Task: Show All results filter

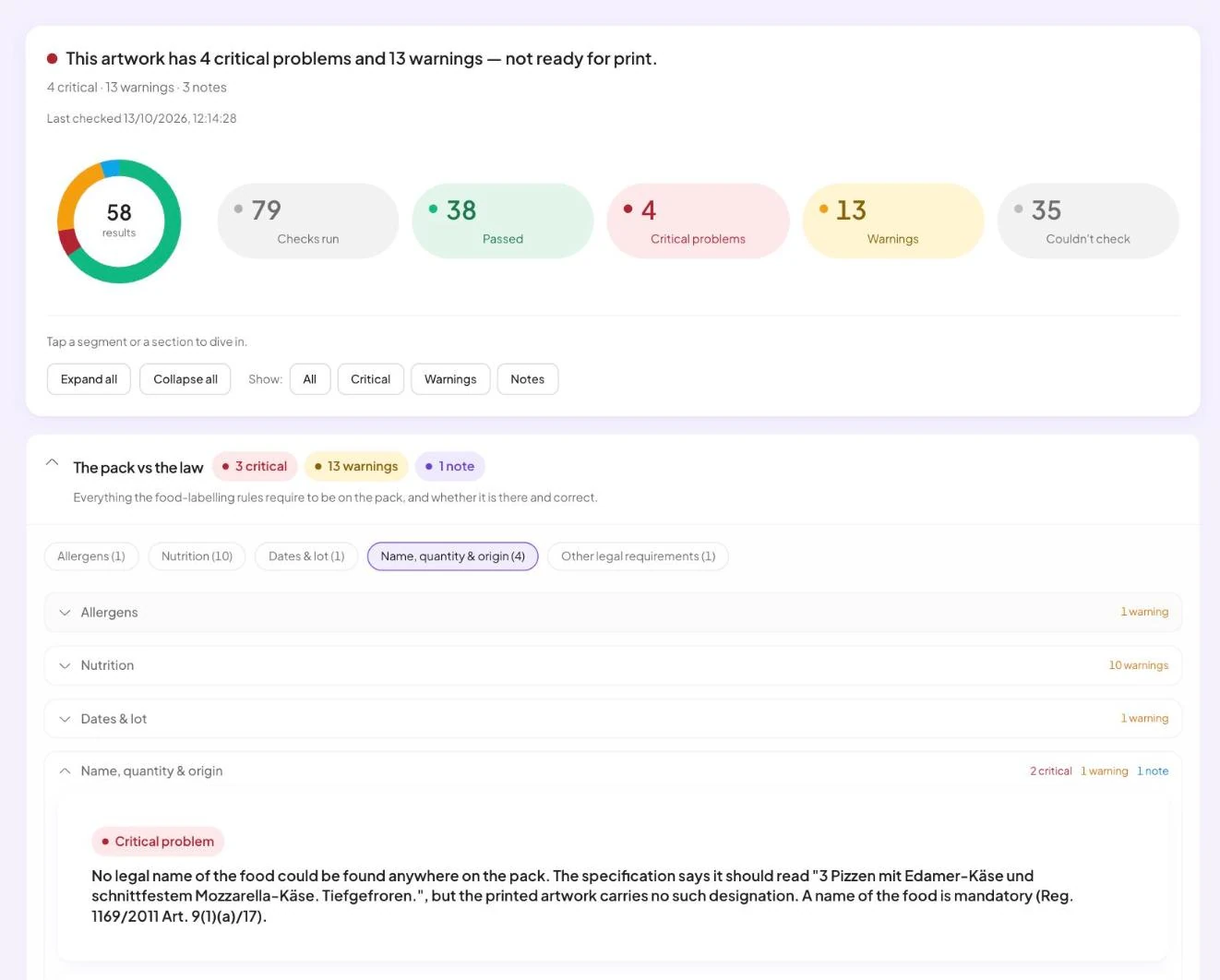Action: click(310, 379)
